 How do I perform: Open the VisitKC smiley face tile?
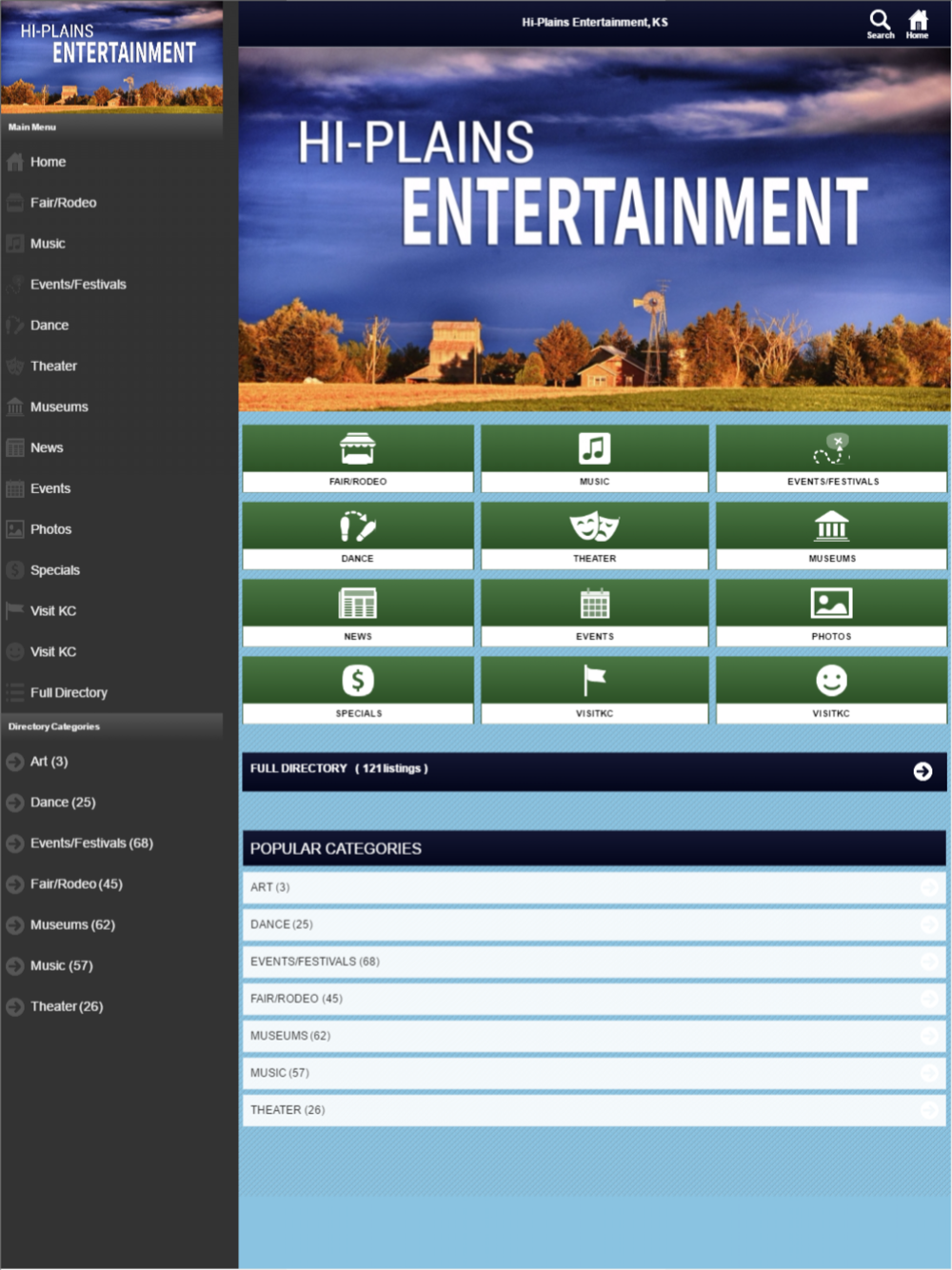pyautogui.click(x=832, y=691)
